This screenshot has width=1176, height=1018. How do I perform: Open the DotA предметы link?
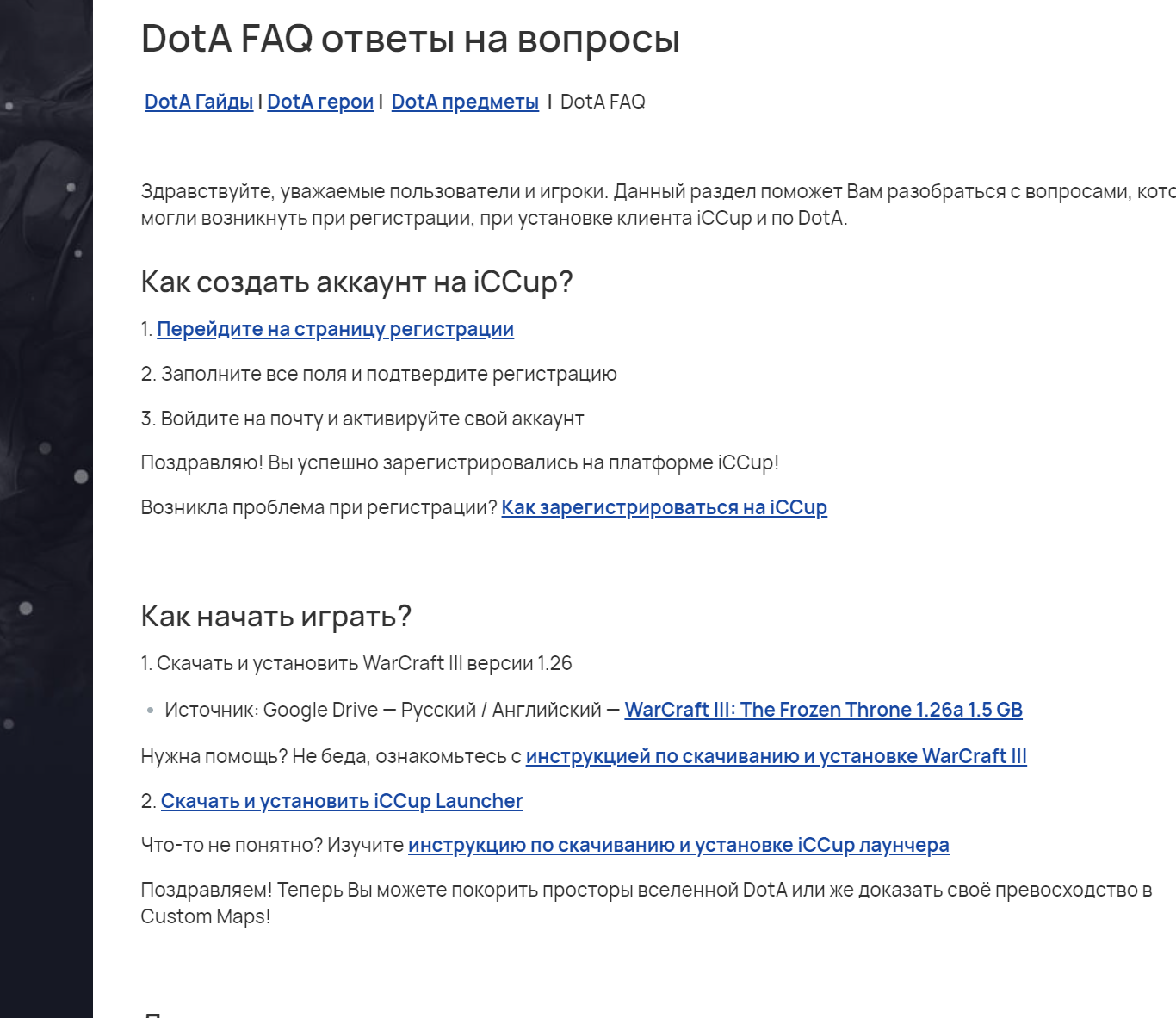pyautogui.click(x=465, y=102)
